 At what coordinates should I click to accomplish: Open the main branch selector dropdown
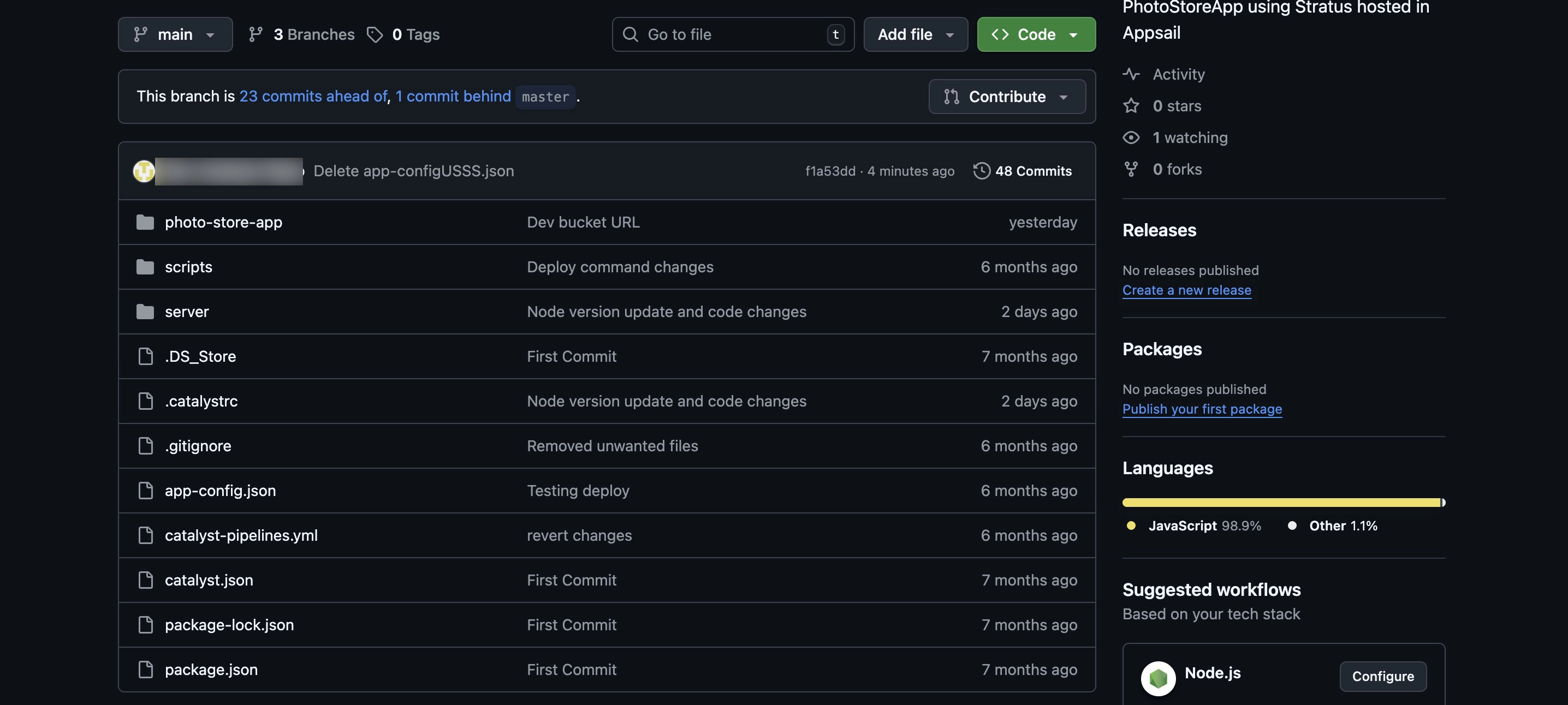point(175,35)
